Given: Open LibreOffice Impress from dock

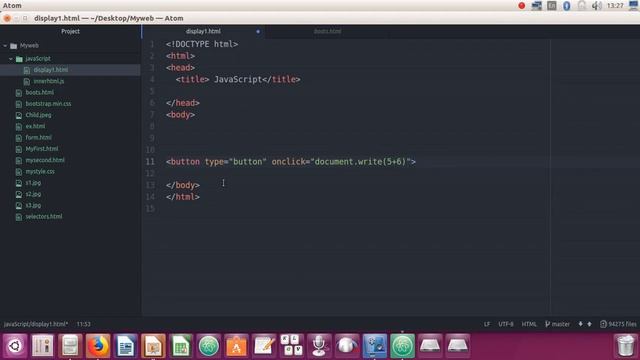Looking at the screenshot, I should [153, 346].
